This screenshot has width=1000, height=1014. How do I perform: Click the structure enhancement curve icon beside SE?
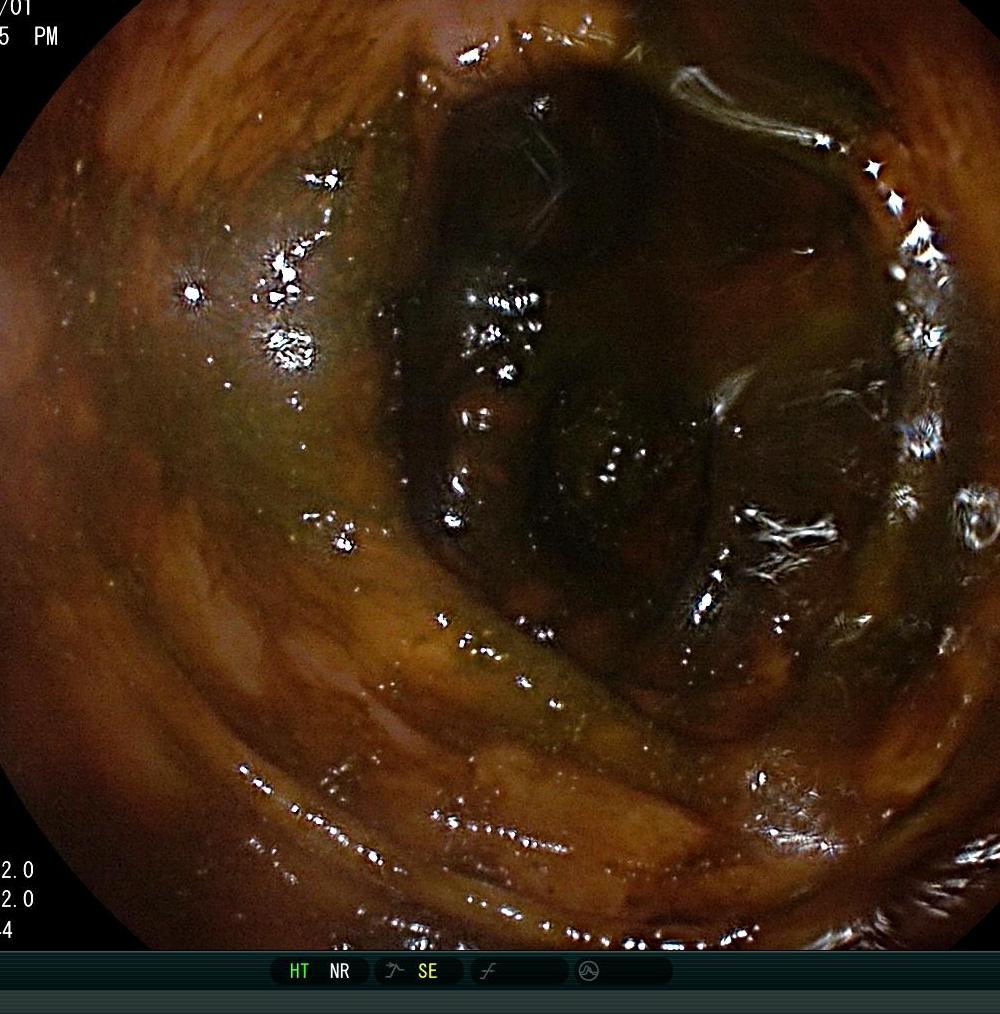[395, 970]
